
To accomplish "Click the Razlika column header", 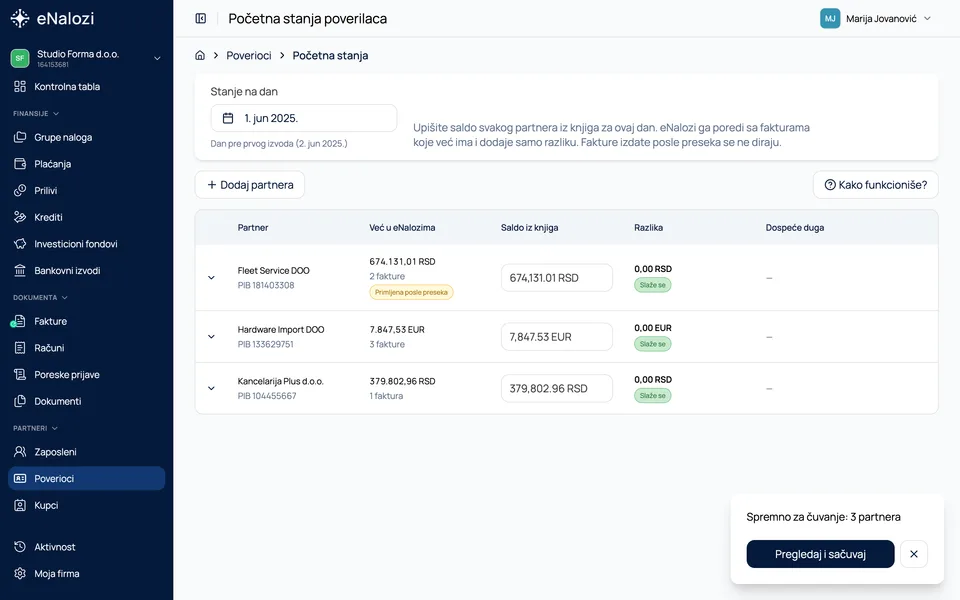I will tap(648, 227).
